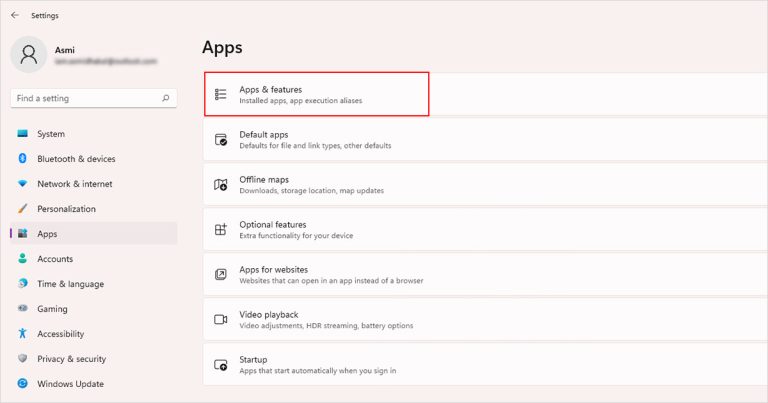Viewport: 768px width, 403px height.
Task: Click the back arrow in Settings header
Action: pyautogui.click(x=14, y=15)
